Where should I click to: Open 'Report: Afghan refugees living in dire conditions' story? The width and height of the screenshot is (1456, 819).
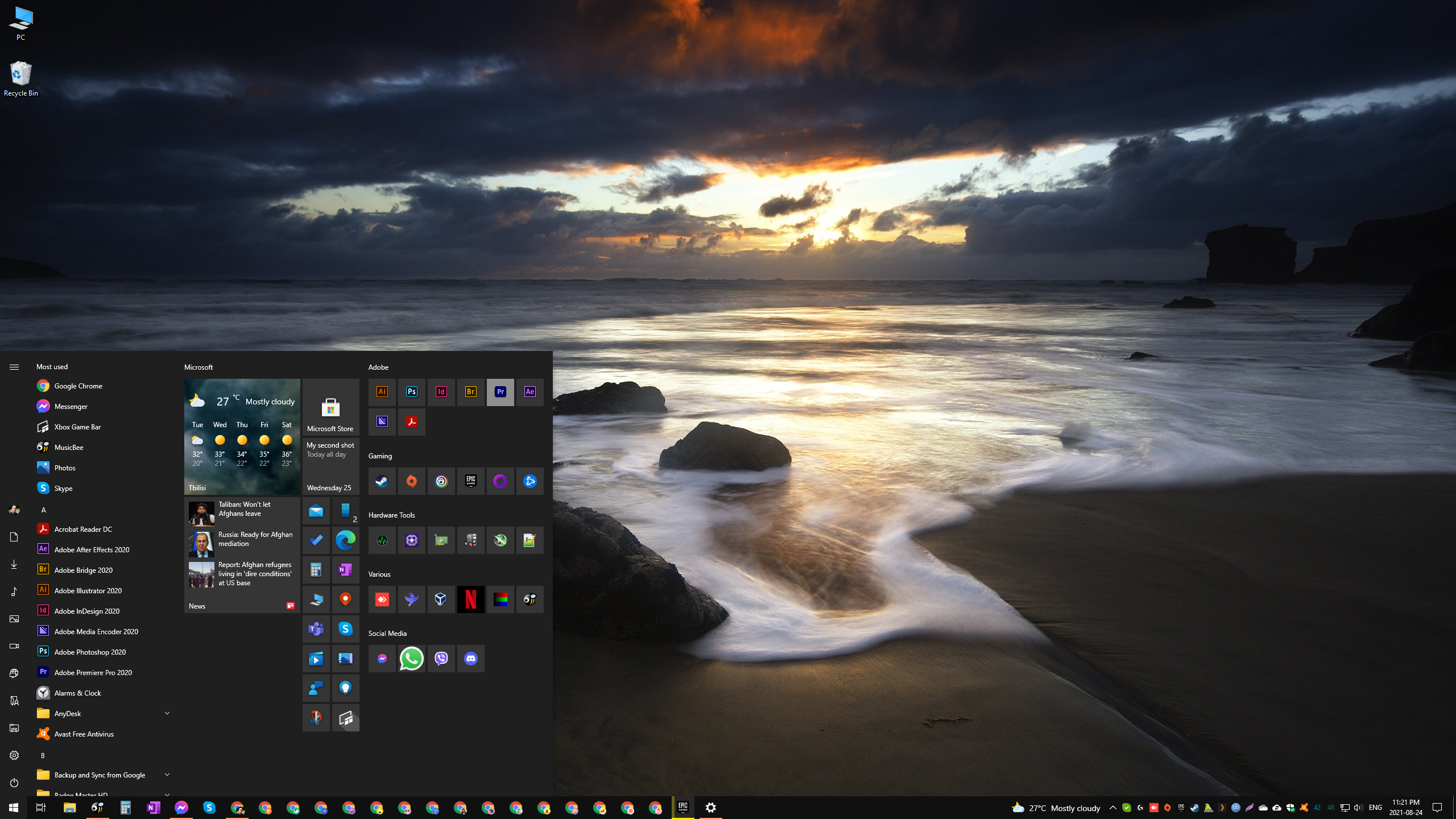(242, 574)
